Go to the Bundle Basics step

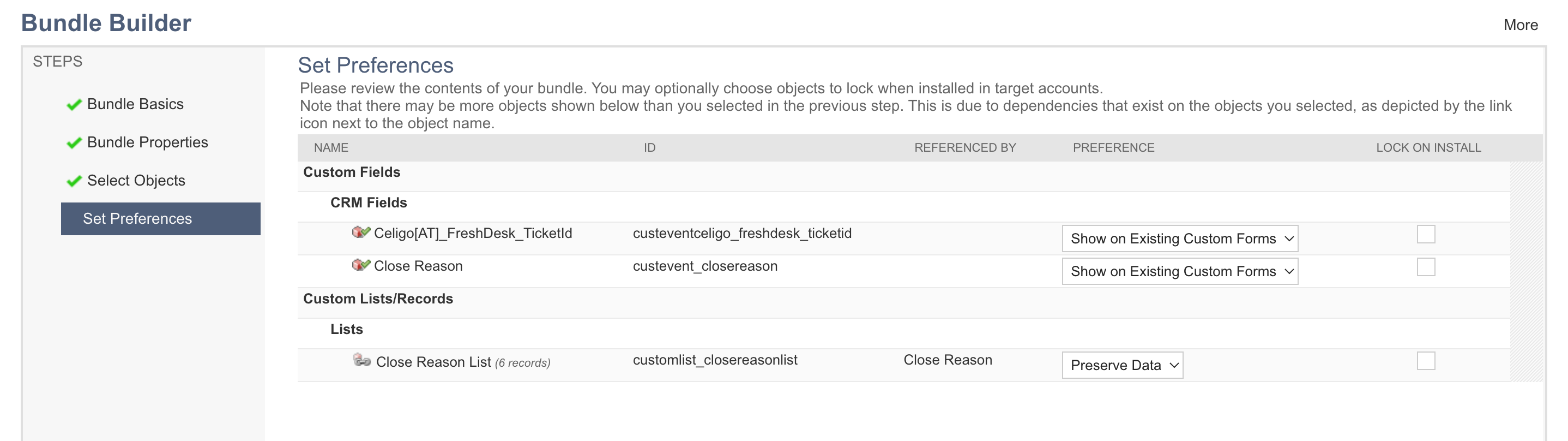[x=135, y=104]
